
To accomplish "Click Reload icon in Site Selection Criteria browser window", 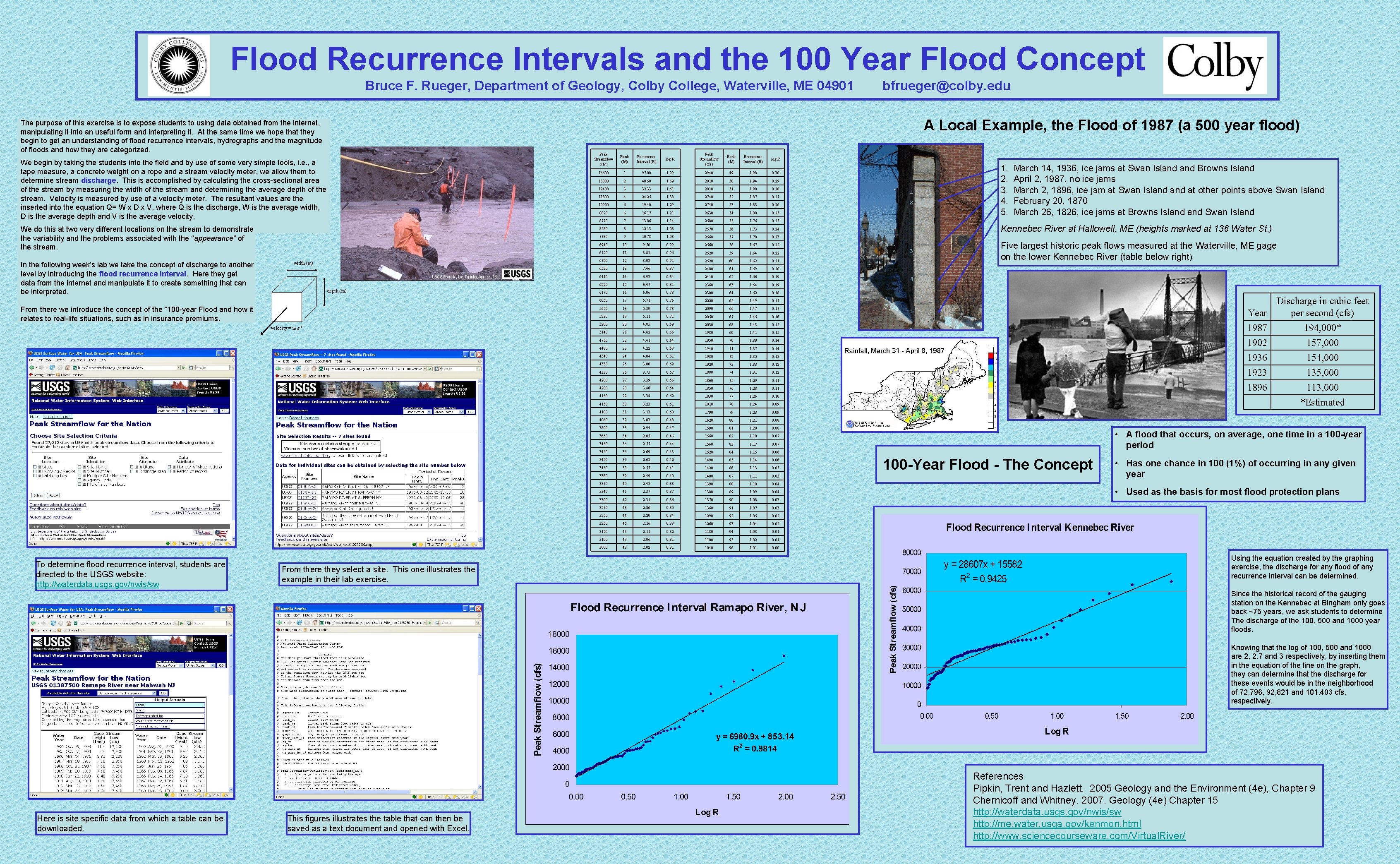I will 52,367.
